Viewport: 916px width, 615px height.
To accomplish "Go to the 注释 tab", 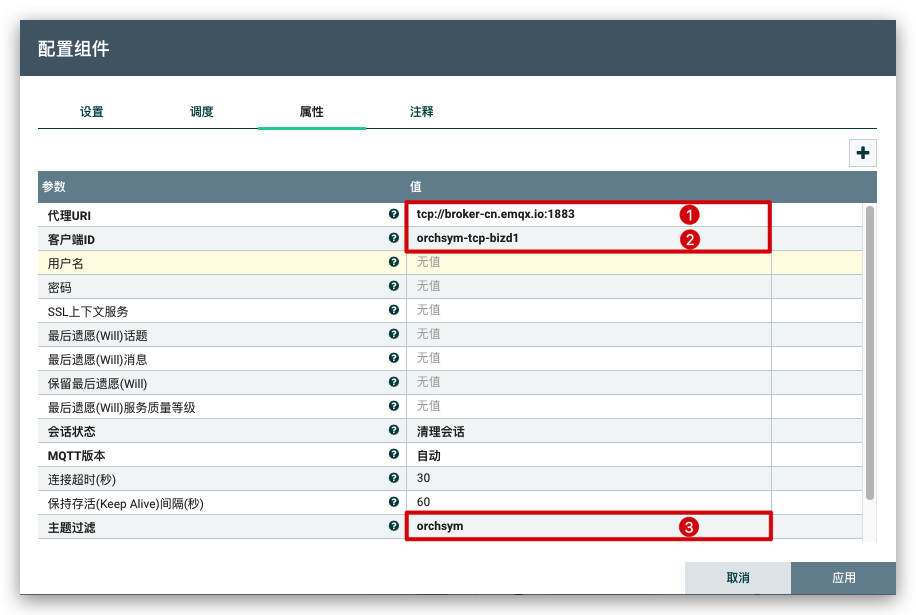I will tap(421, 112).
